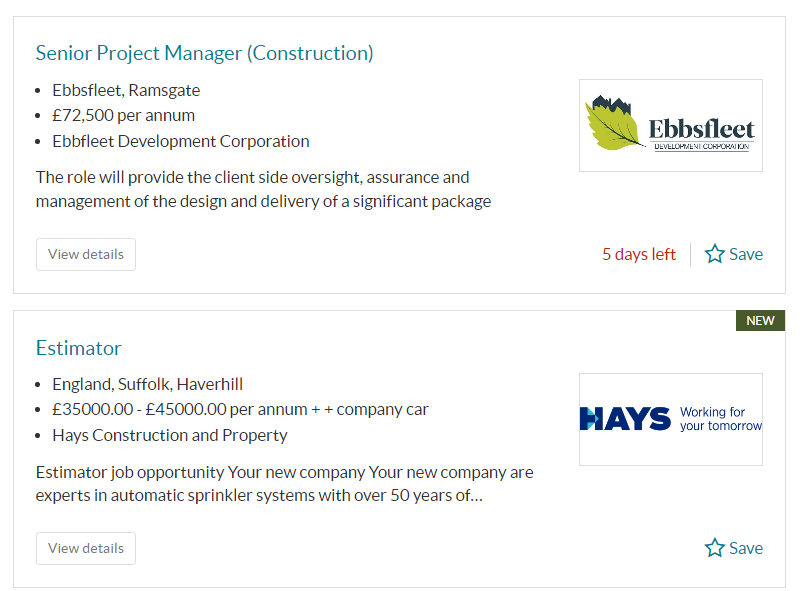Click the 'Save' text on the Hays job

coord(746,548)
